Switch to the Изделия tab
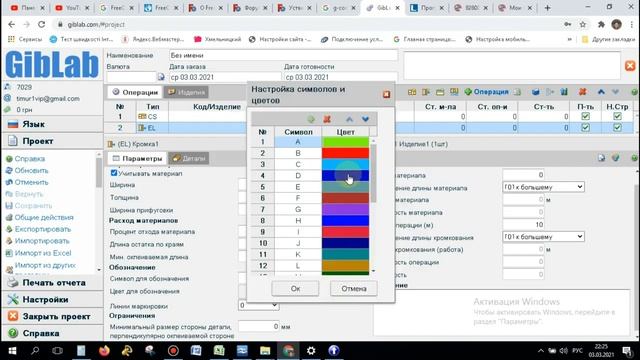 [187, 92]
